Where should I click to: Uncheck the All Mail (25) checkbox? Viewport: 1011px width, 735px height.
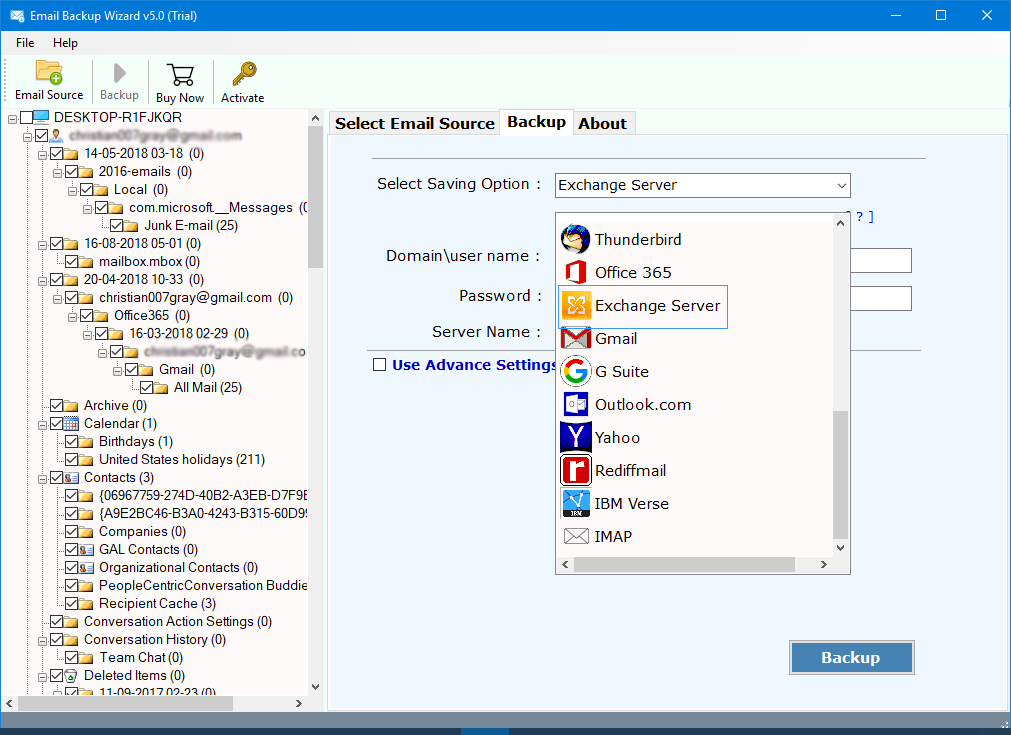point(146,387)
